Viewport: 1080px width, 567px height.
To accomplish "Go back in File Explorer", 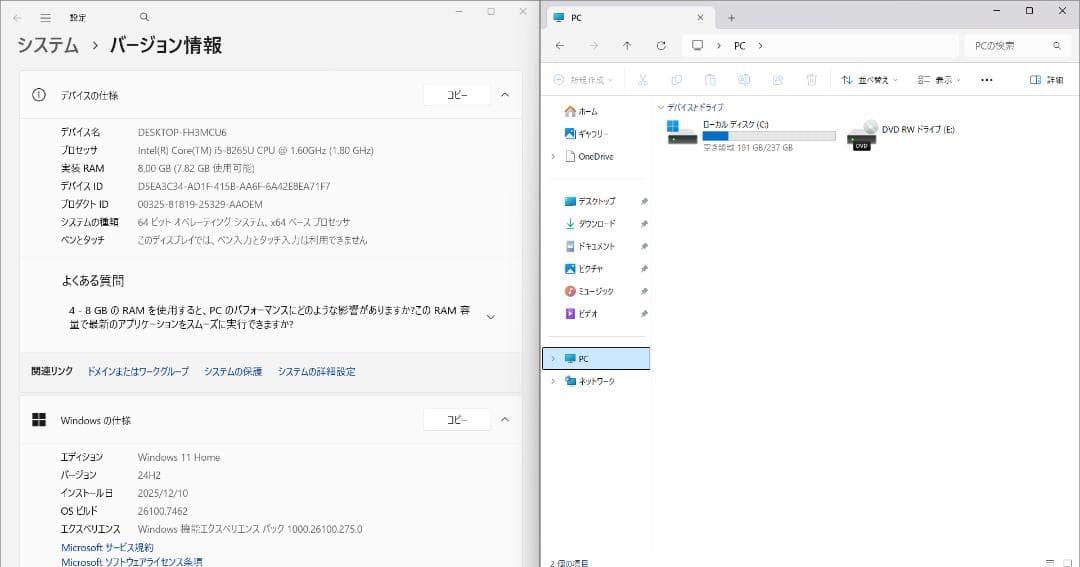I will coord(560,45).
